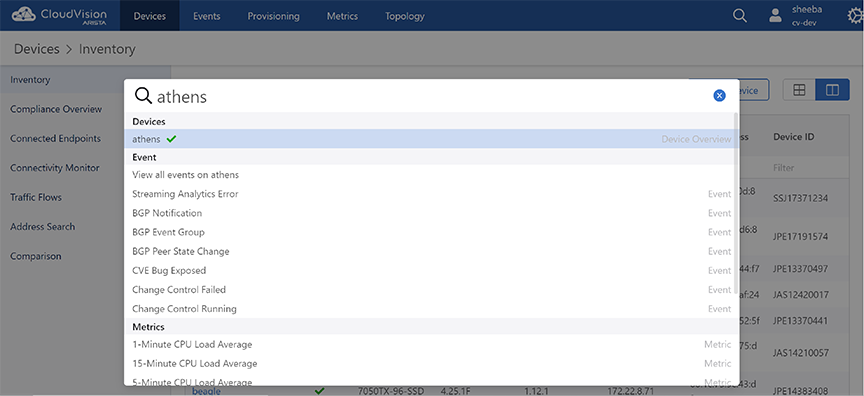Clear the search with blue X icon
This screenshot has height=396, width=864.
point(719,96)
